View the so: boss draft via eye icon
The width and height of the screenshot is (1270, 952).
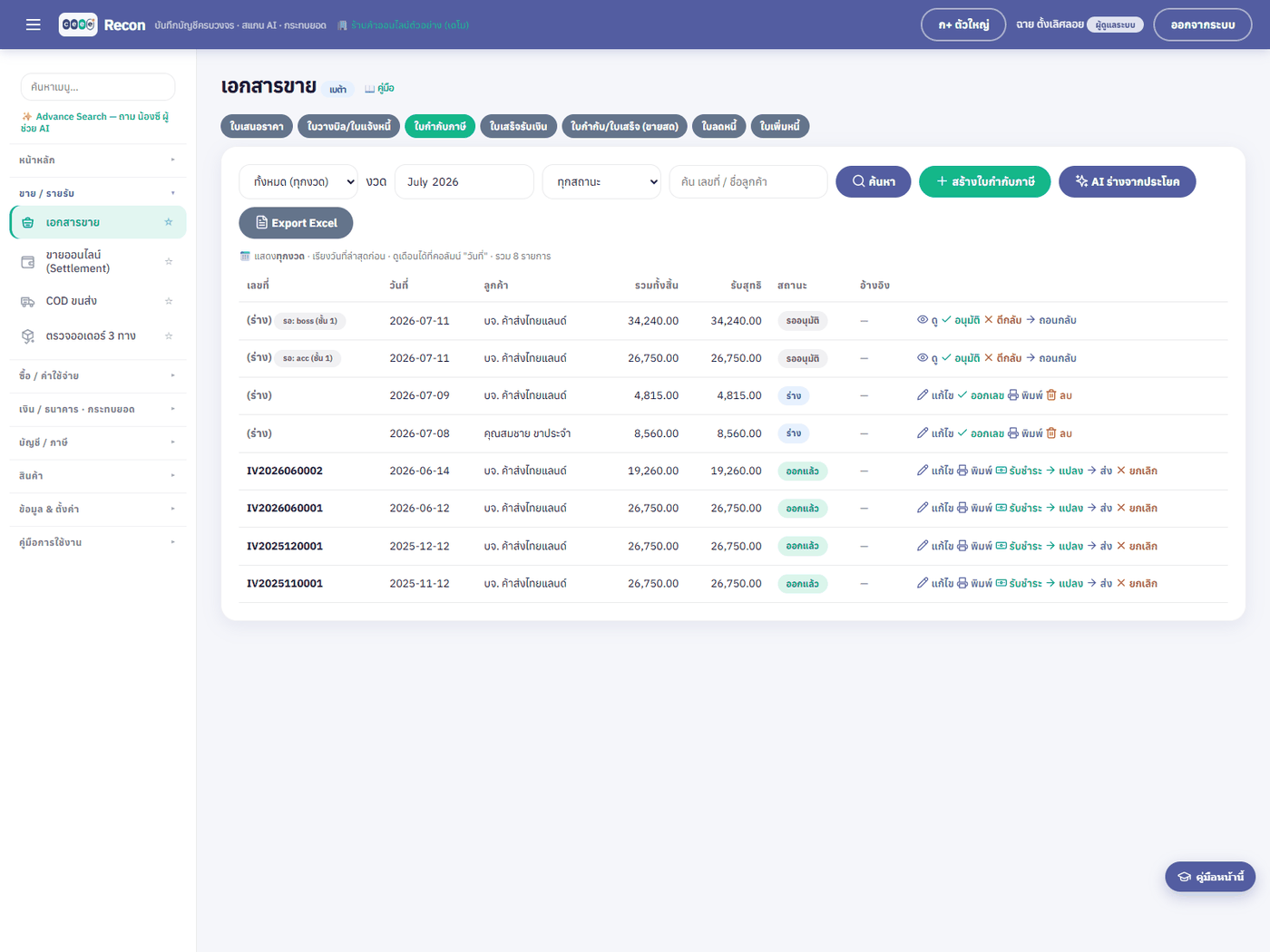click(923, 320)
